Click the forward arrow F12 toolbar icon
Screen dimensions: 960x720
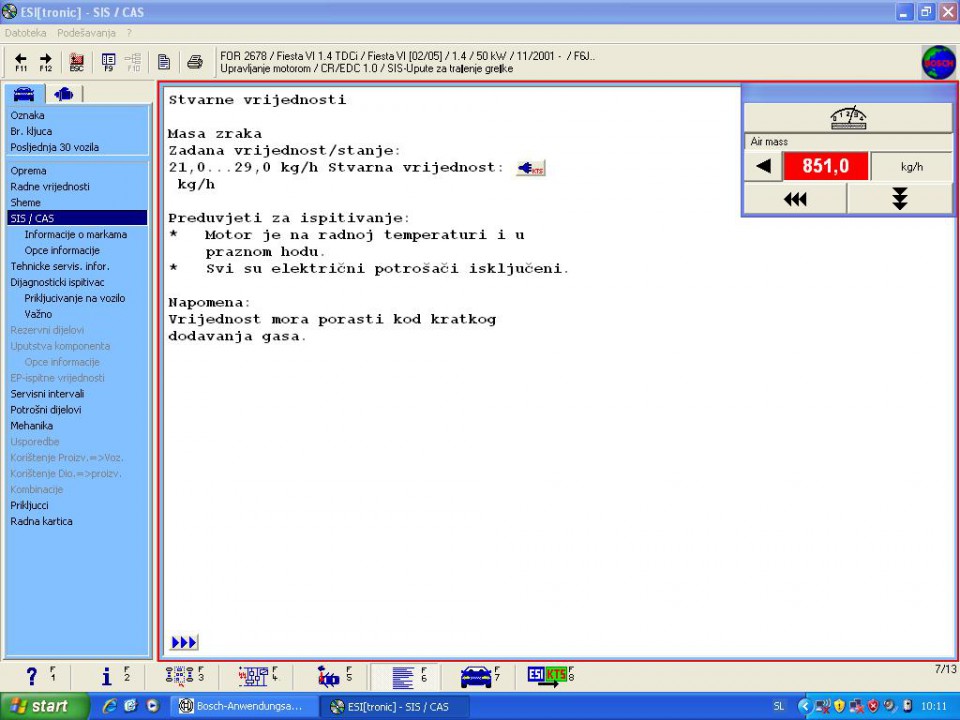pyautogui.click(x=46, y=62)
